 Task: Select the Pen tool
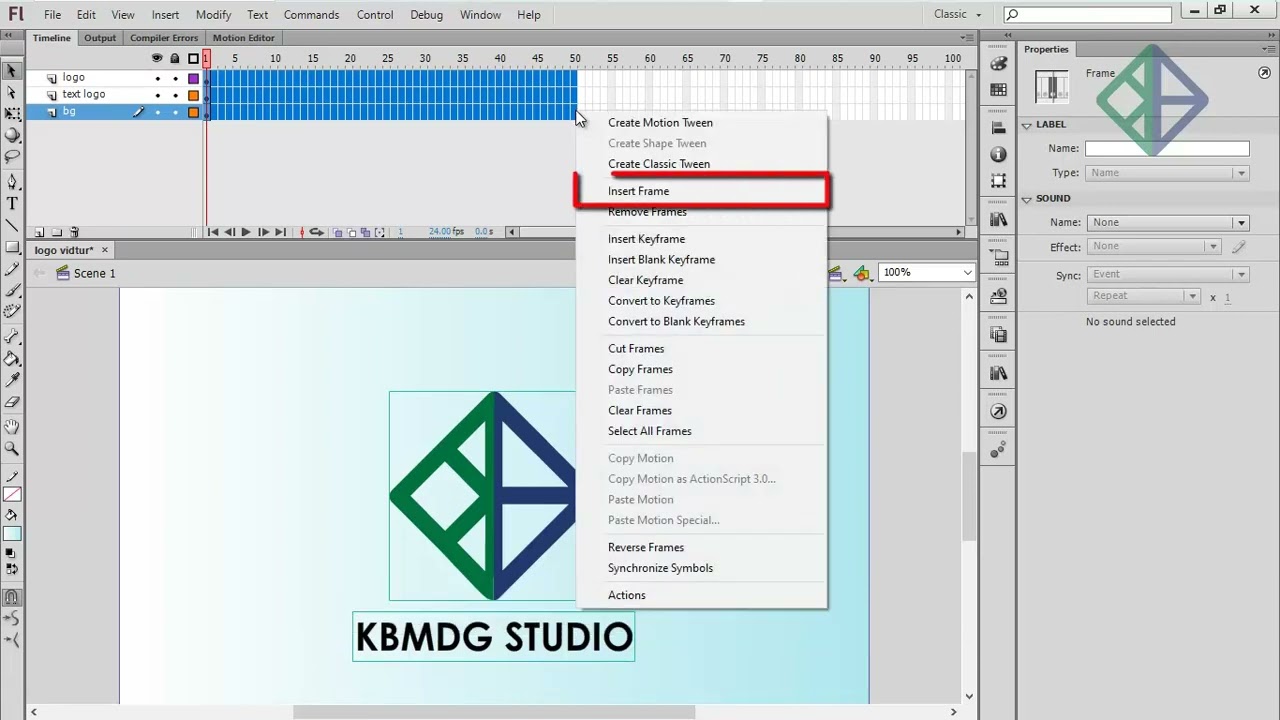12,182
